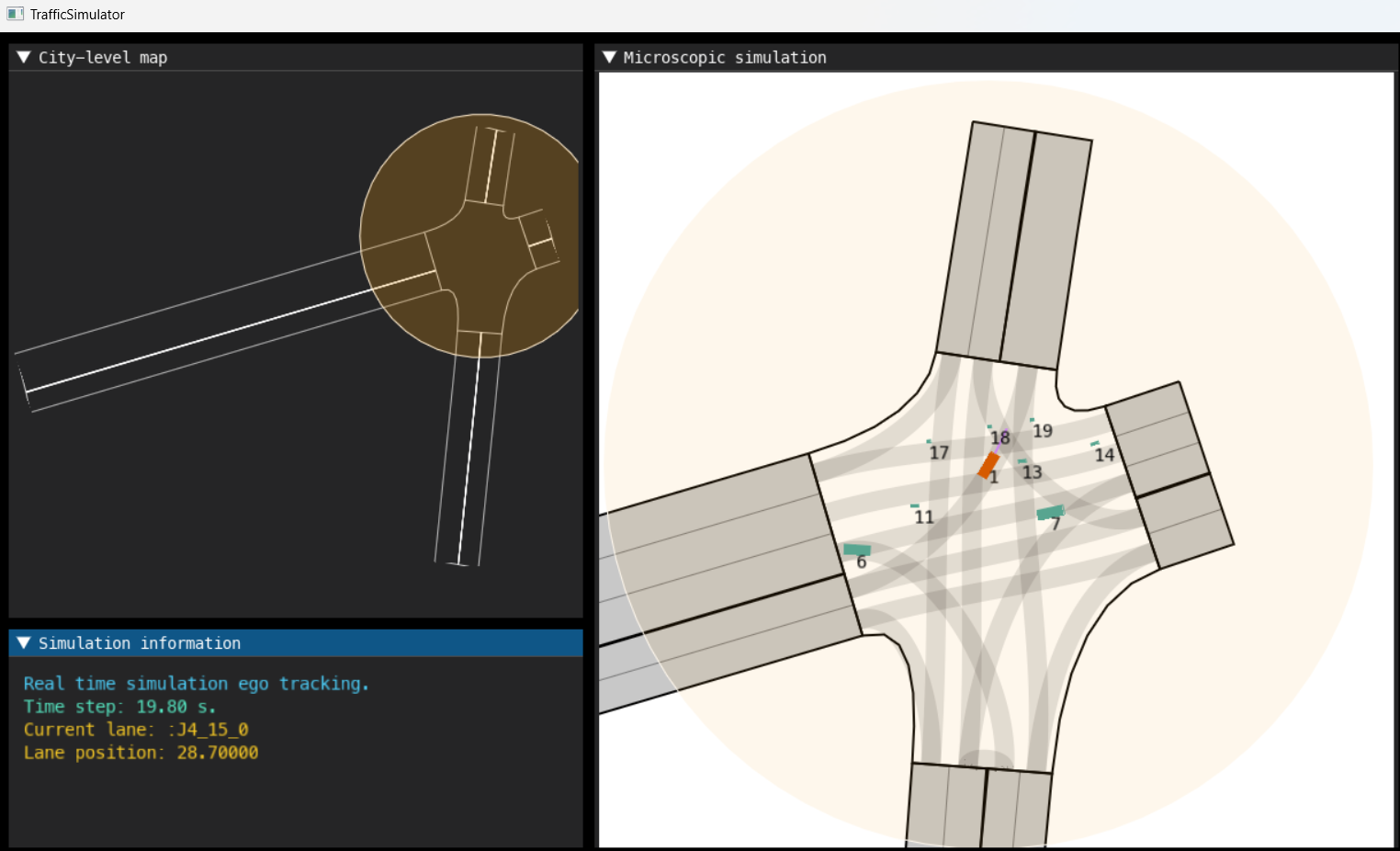Click vehicle label 11
This screenshot has width=1400, height=851.
coord(924,517)
